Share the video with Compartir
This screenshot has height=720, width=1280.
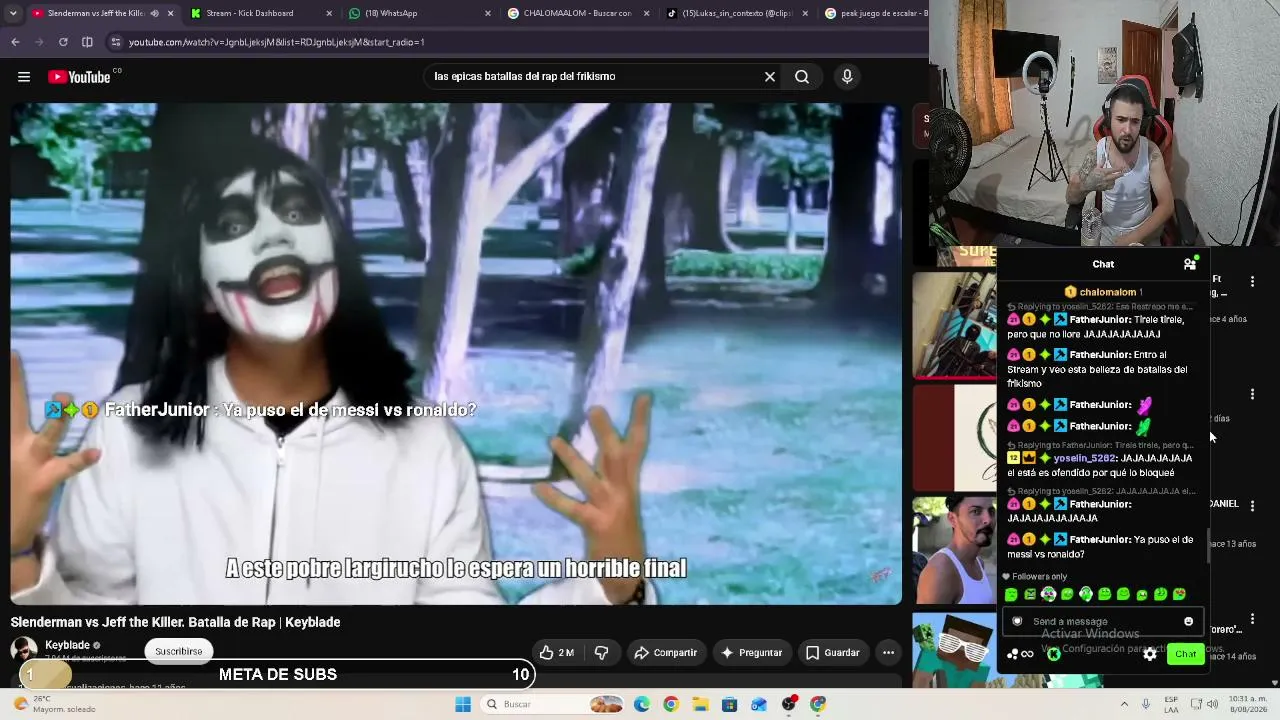click(x=665, y=653)
